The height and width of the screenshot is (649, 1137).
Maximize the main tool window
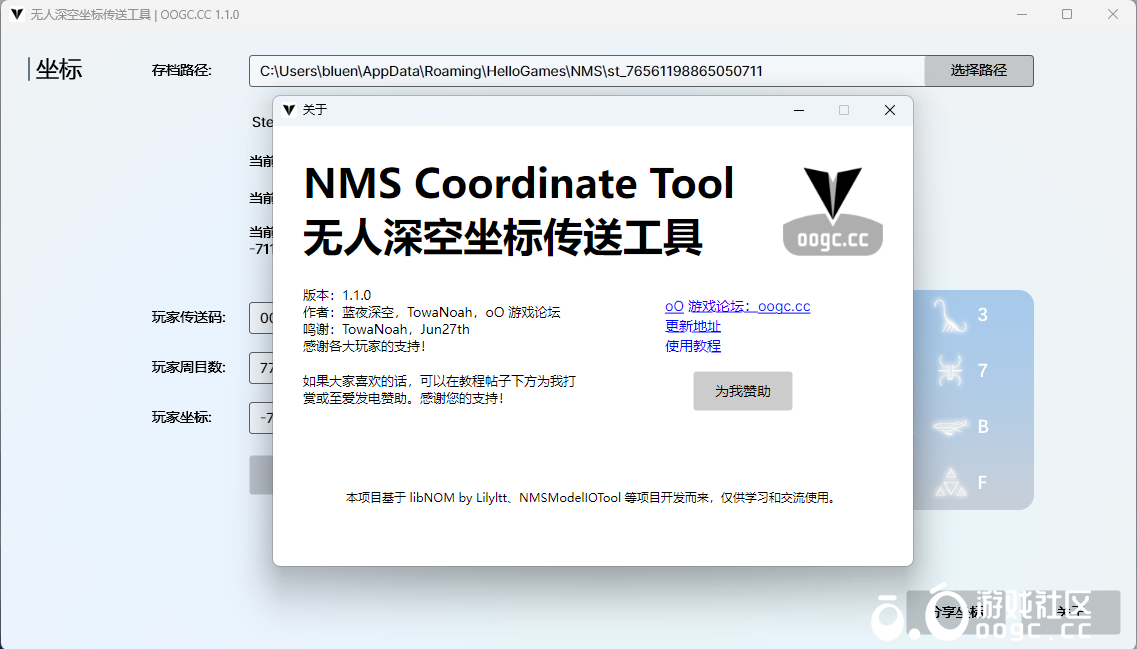tap(1067, 15)
